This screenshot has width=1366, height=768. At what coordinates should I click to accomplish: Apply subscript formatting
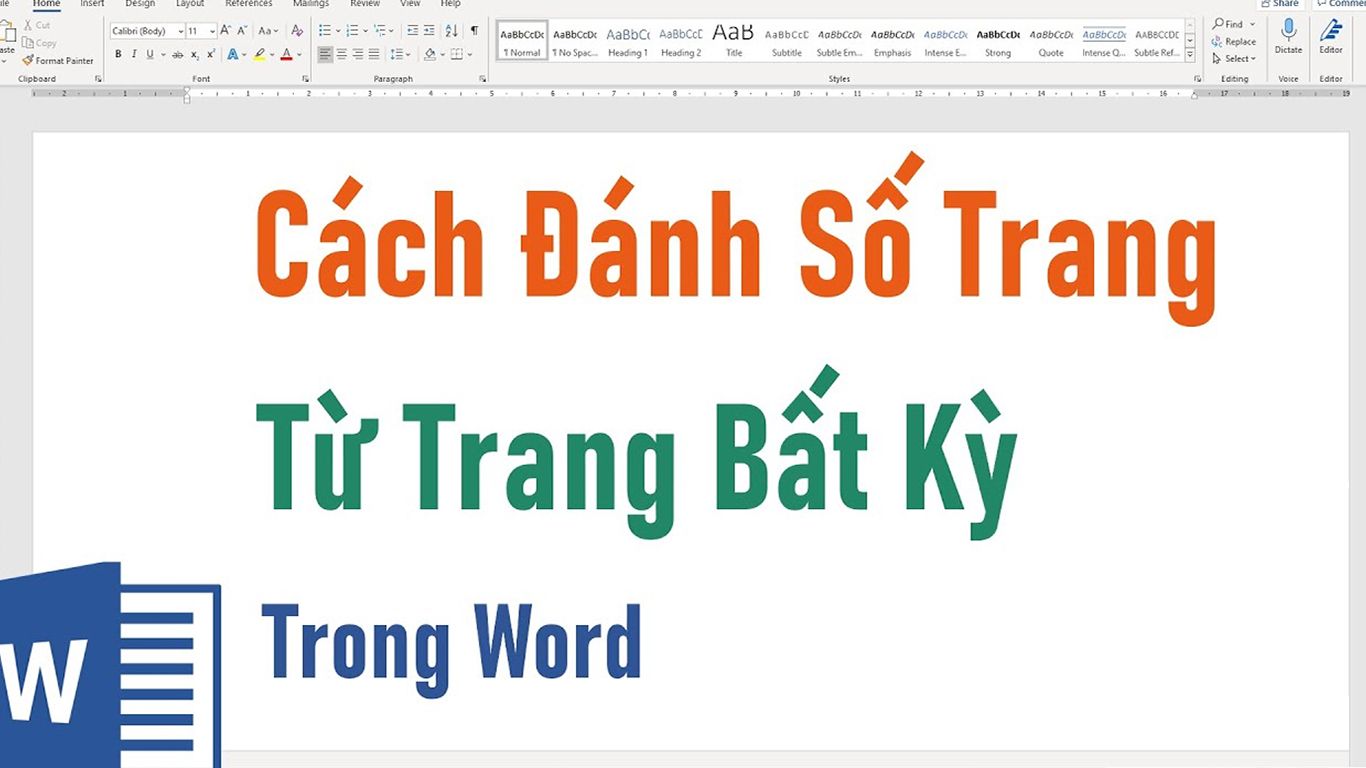(x=194, y=54)
